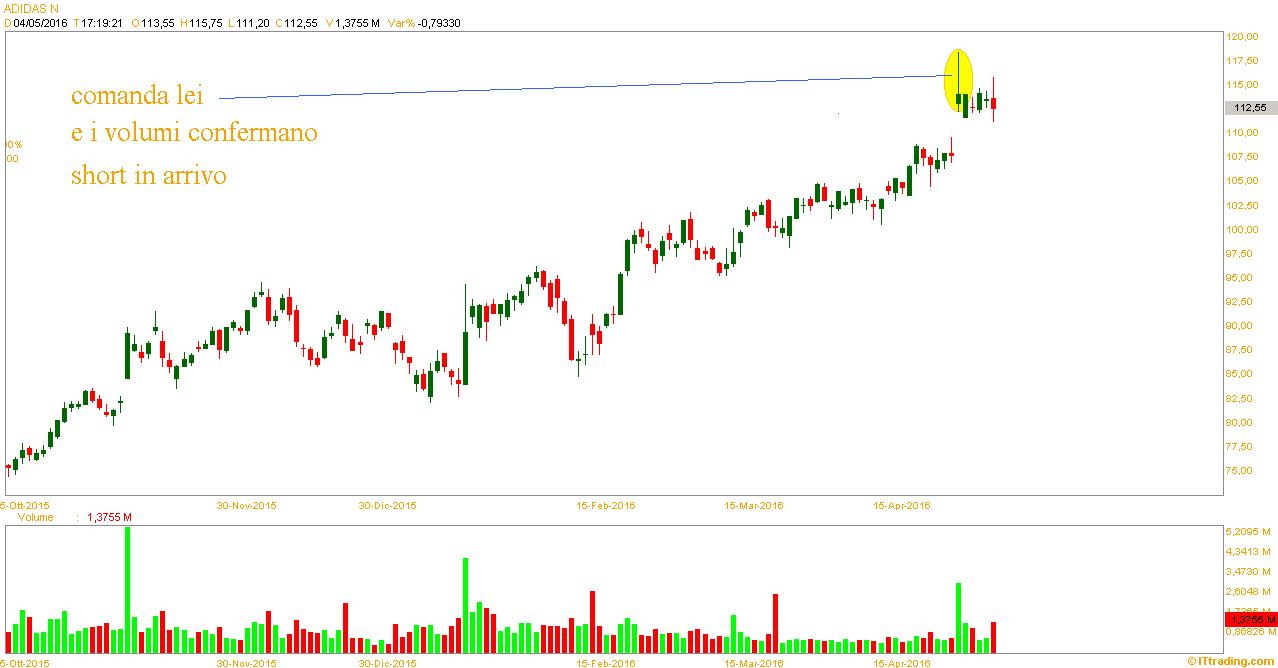Click the last red candlestick on chart
Screen dimensions: 1278x668
click(993, 99)
